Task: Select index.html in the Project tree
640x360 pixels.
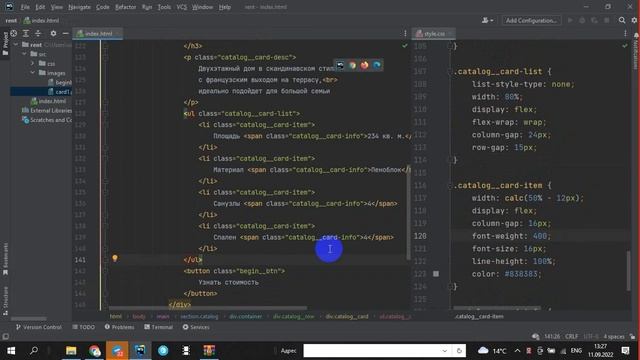Action: point(48,101)
